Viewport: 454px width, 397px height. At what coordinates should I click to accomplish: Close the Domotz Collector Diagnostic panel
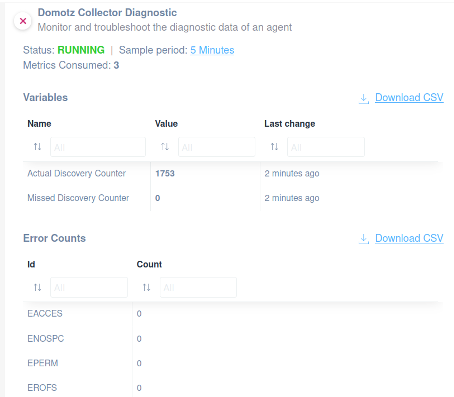23,21
